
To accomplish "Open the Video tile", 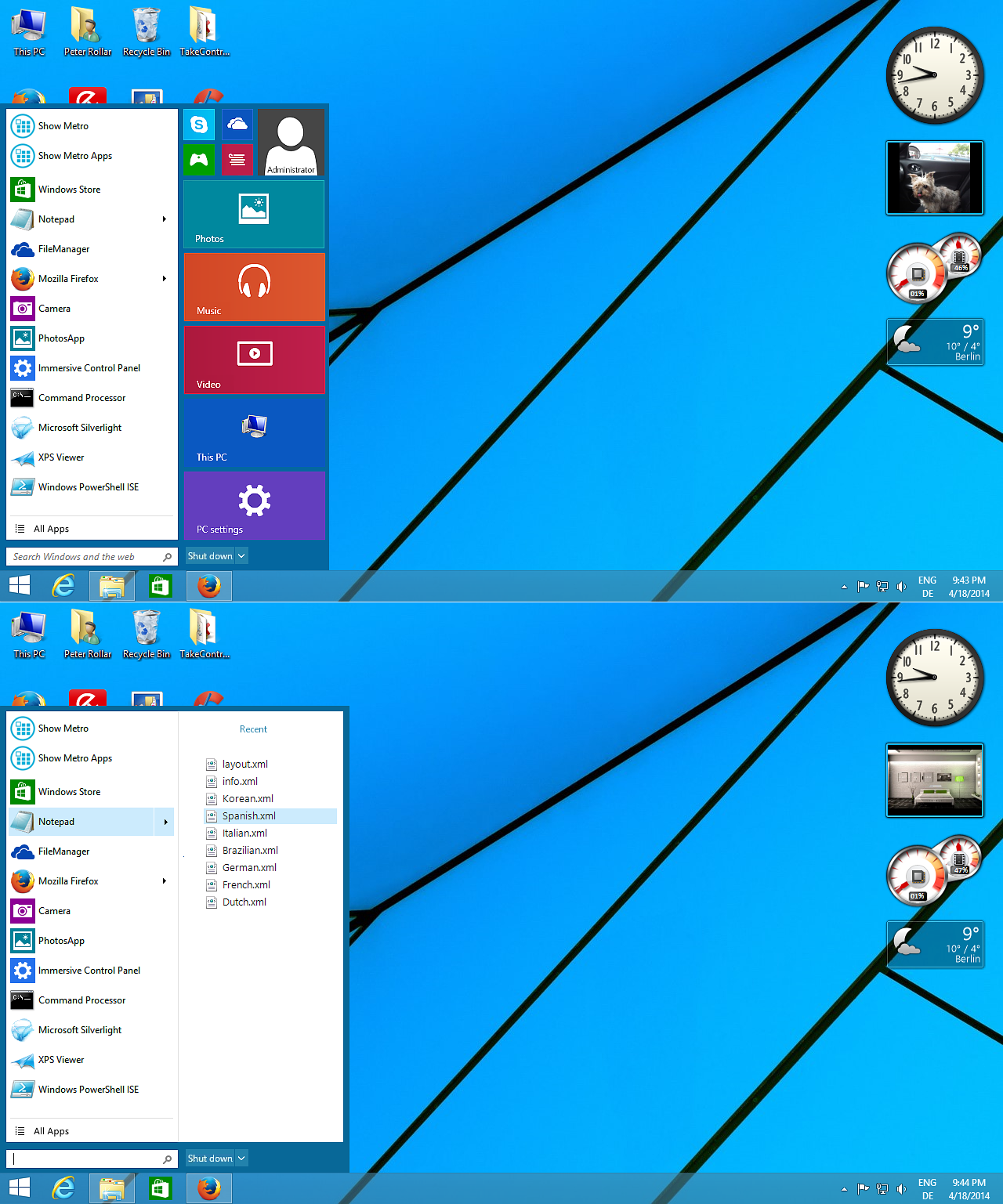I will coord(255,360).
